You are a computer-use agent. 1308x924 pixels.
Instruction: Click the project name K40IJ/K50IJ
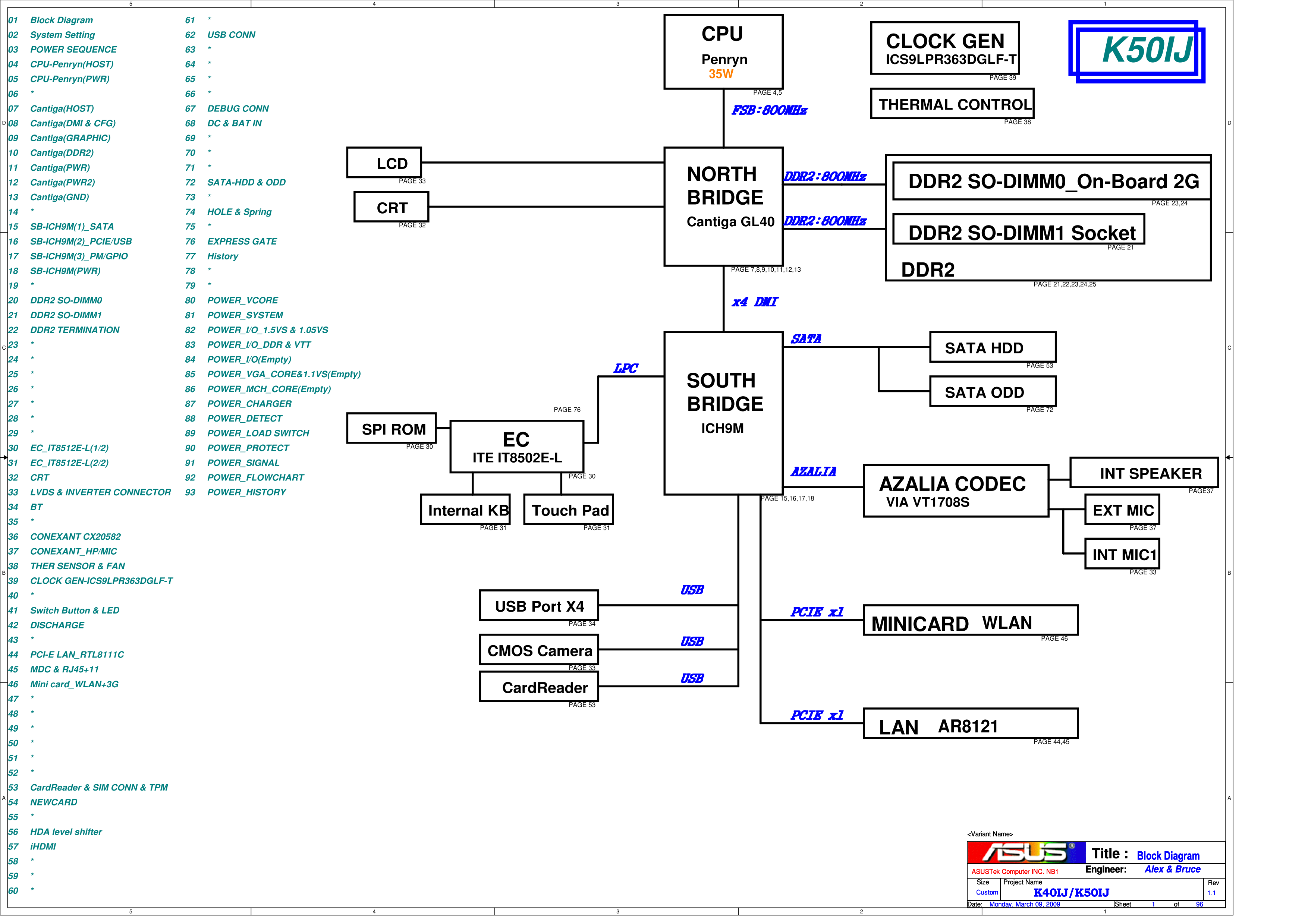tap(1071, 893)
